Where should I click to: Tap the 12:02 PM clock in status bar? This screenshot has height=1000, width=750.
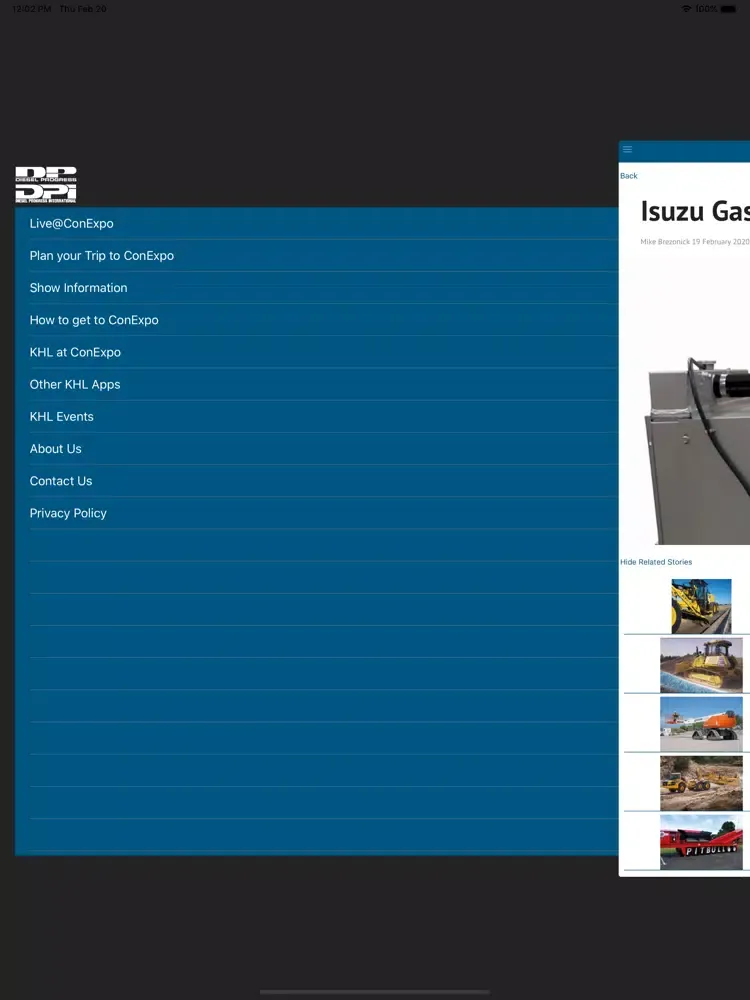pyautogui.click(x=32, y=9)
